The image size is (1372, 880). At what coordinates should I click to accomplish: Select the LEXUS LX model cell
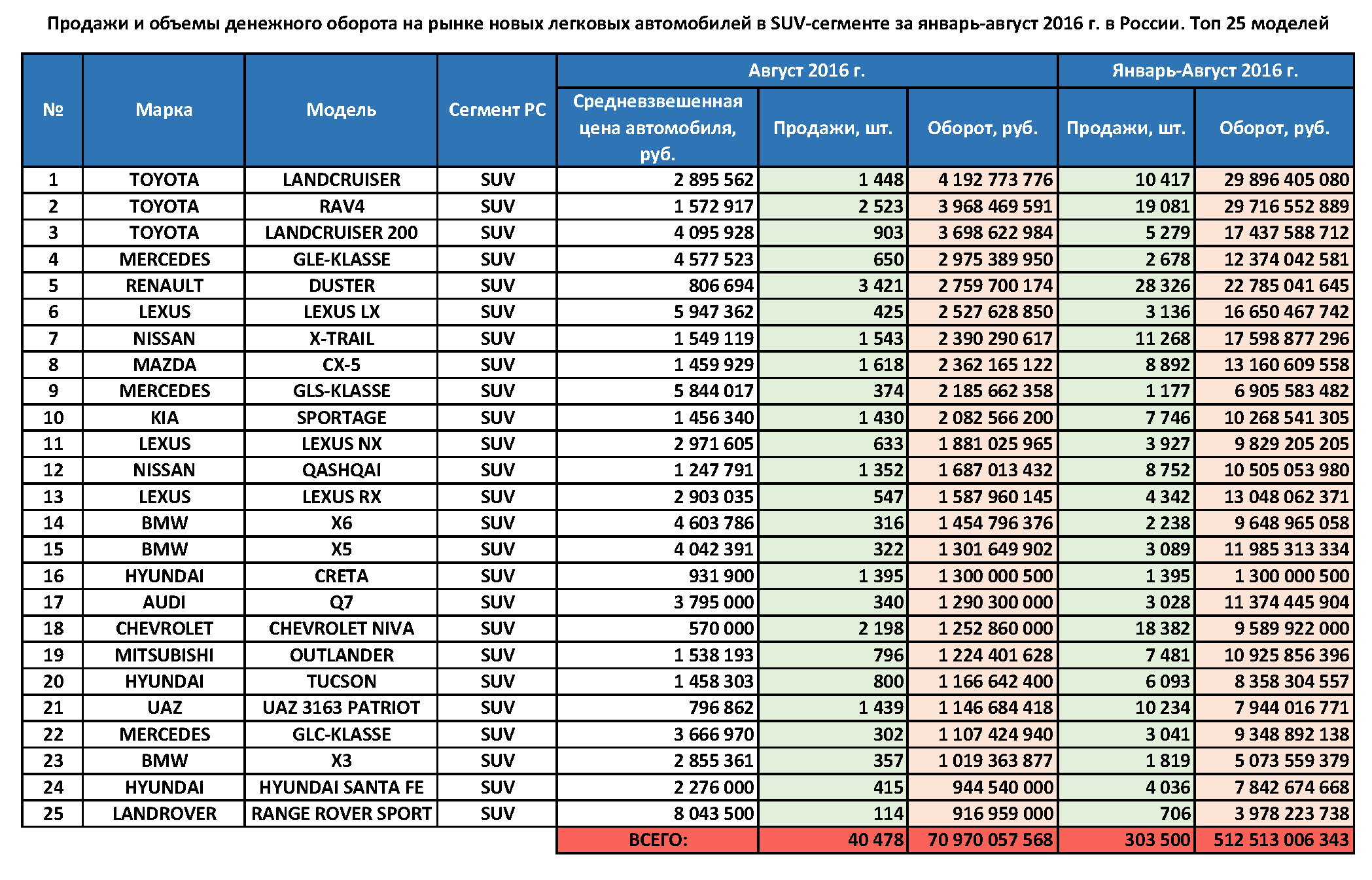click(x=341, y=312)
